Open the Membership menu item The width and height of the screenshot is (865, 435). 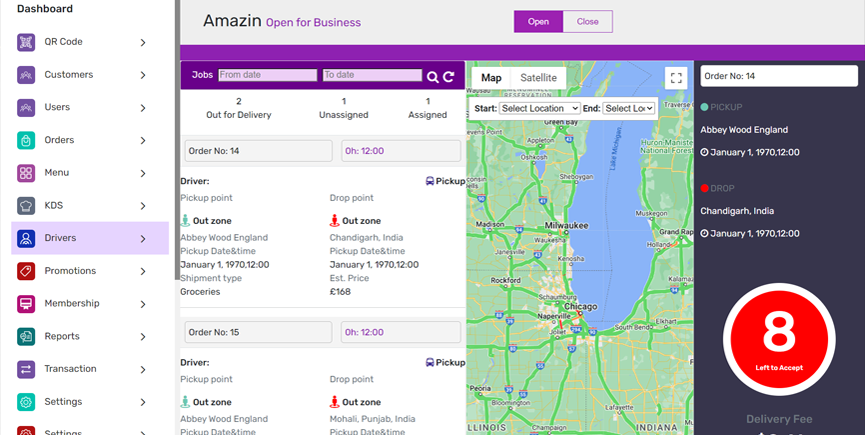tap(71, 304)
